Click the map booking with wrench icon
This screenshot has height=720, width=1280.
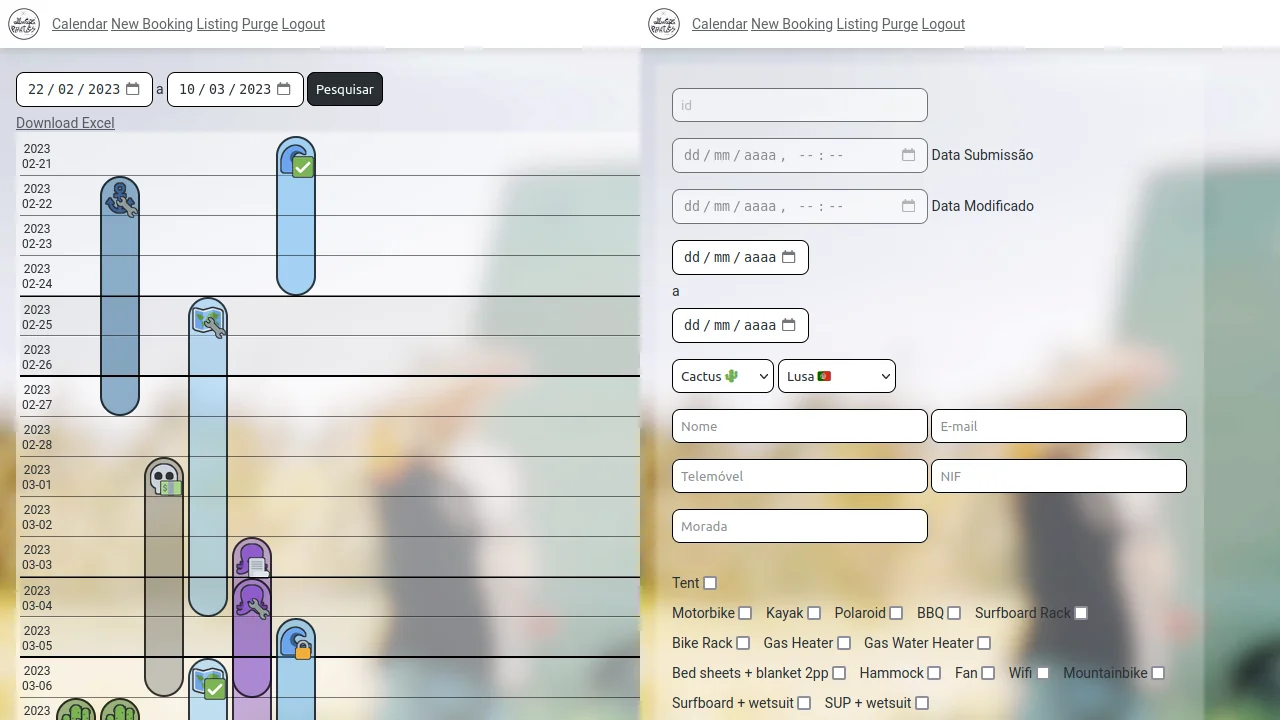208,321
